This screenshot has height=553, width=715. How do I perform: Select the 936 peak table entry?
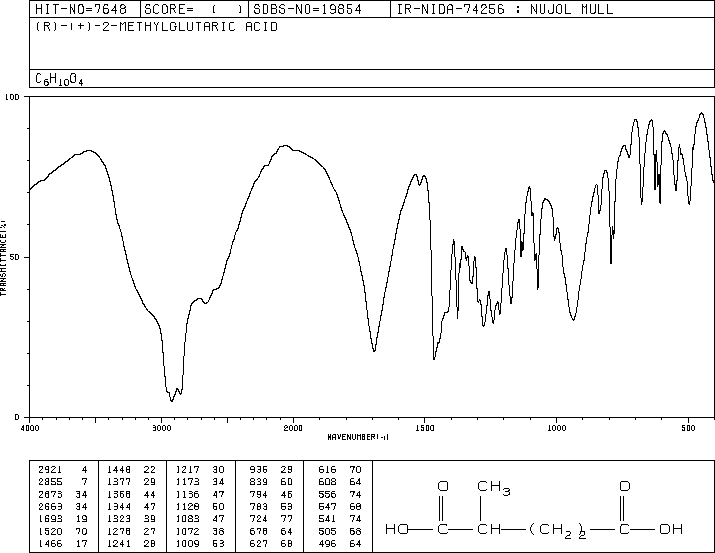pyautogui.click(x=271, y=470)
